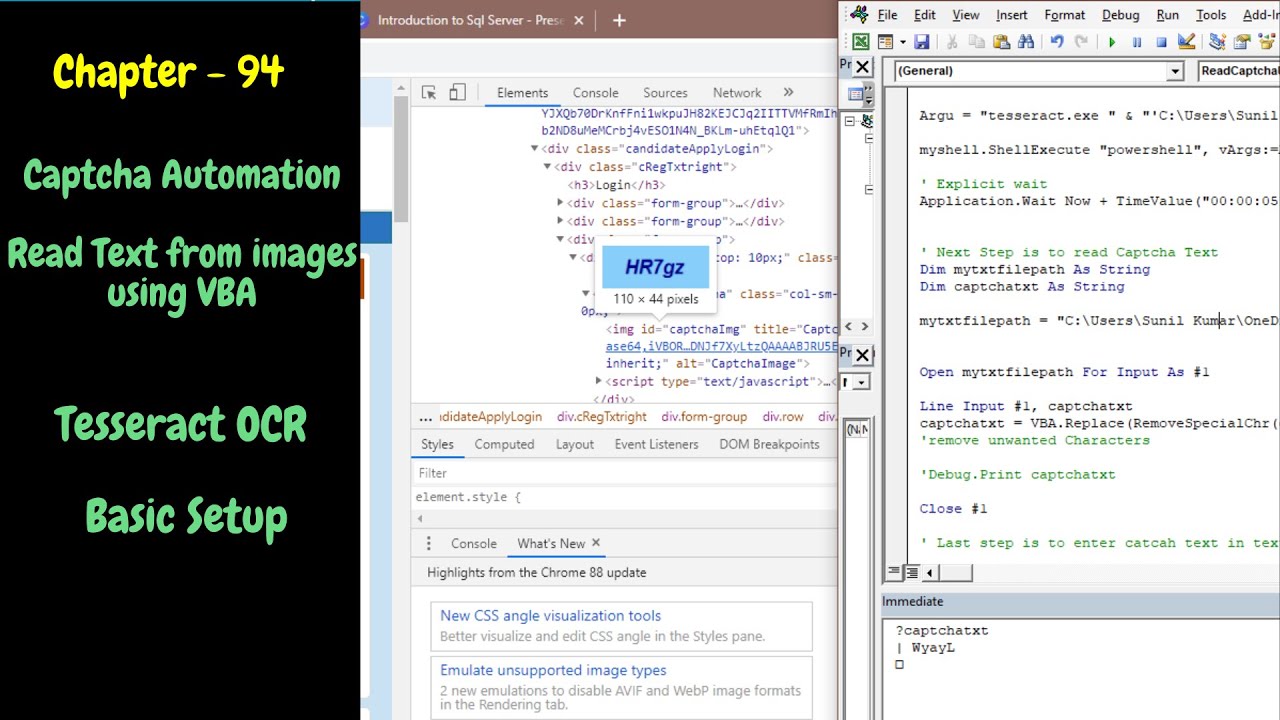The image size is (1280, 720).
Task: Click breadcrumb ellipsis overflow button
Action: [x=426, y=417]
